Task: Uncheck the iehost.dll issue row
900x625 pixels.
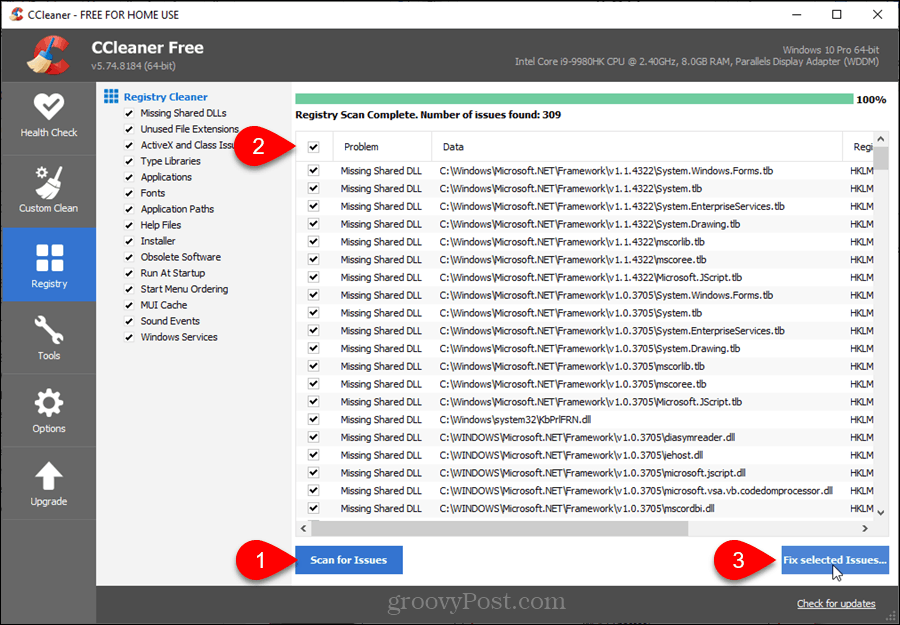Action: coord(313,455)
